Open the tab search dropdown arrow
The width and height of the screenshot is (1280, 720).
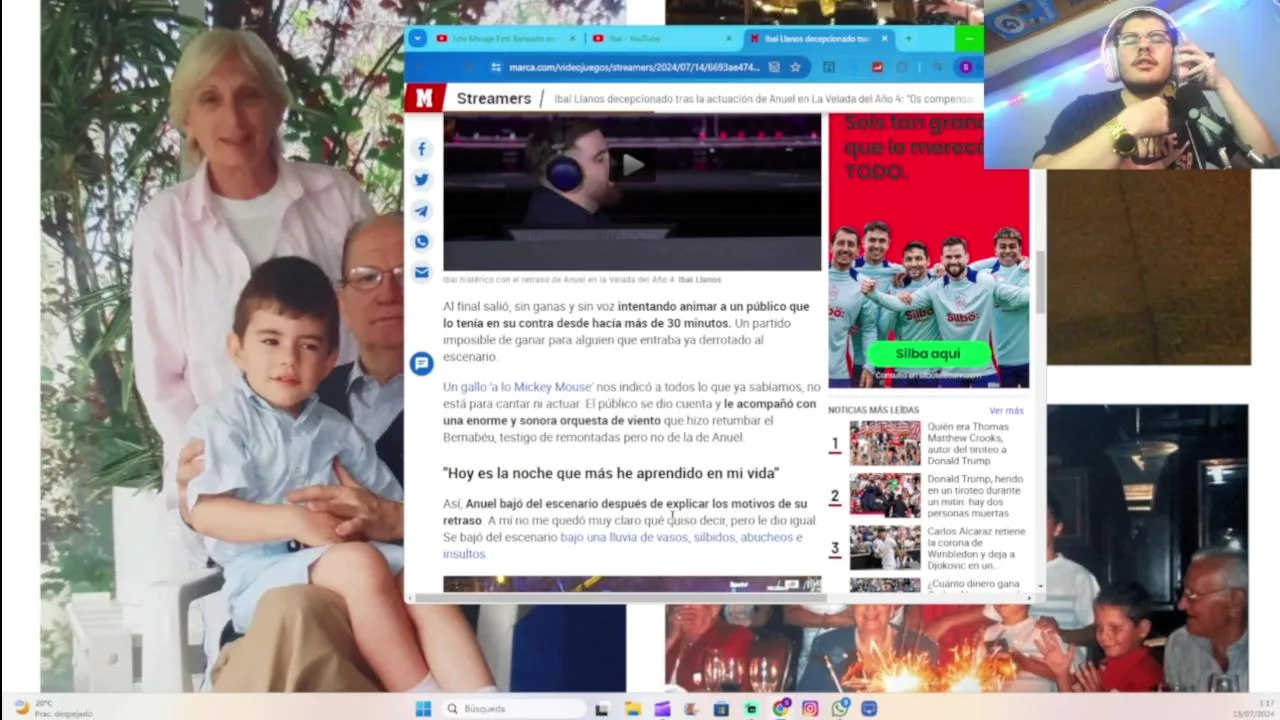click(417, 38)
